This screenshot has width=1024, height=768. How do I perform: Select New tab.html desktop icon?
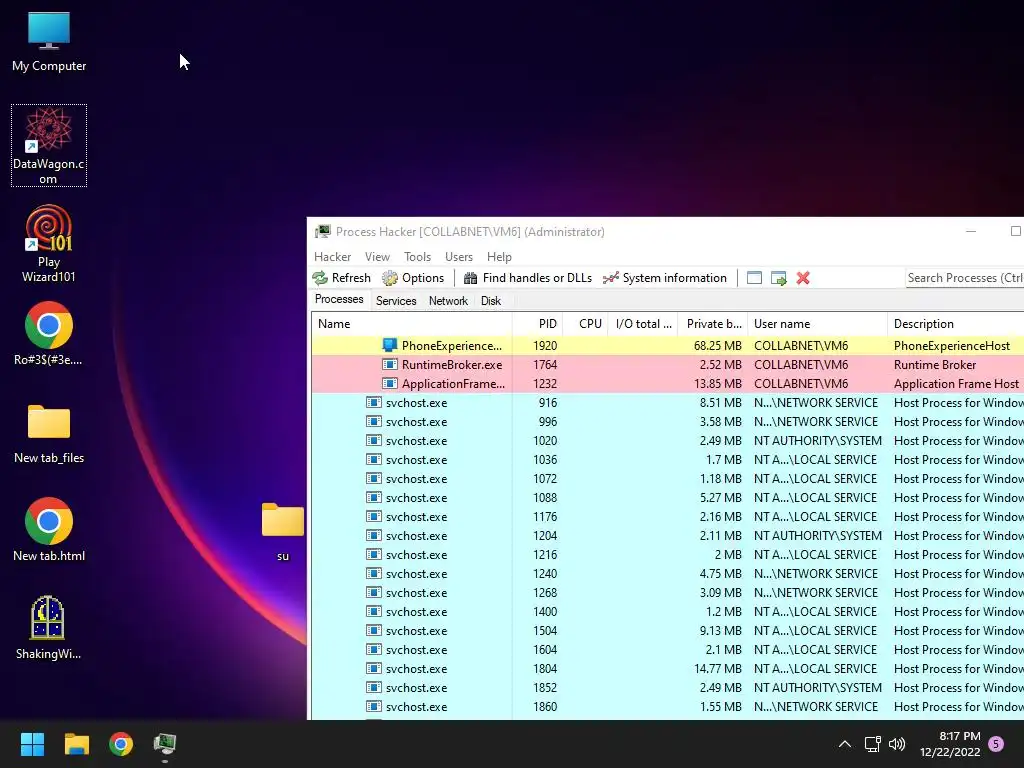(x=49, y=530)
